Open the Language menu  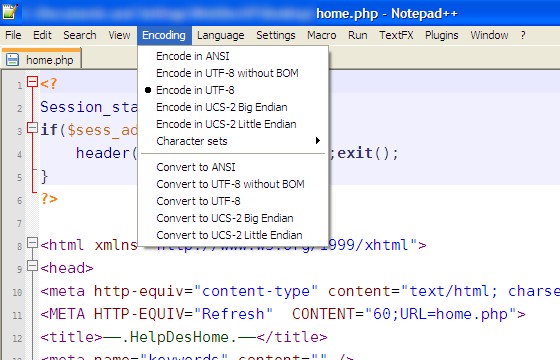221,35
